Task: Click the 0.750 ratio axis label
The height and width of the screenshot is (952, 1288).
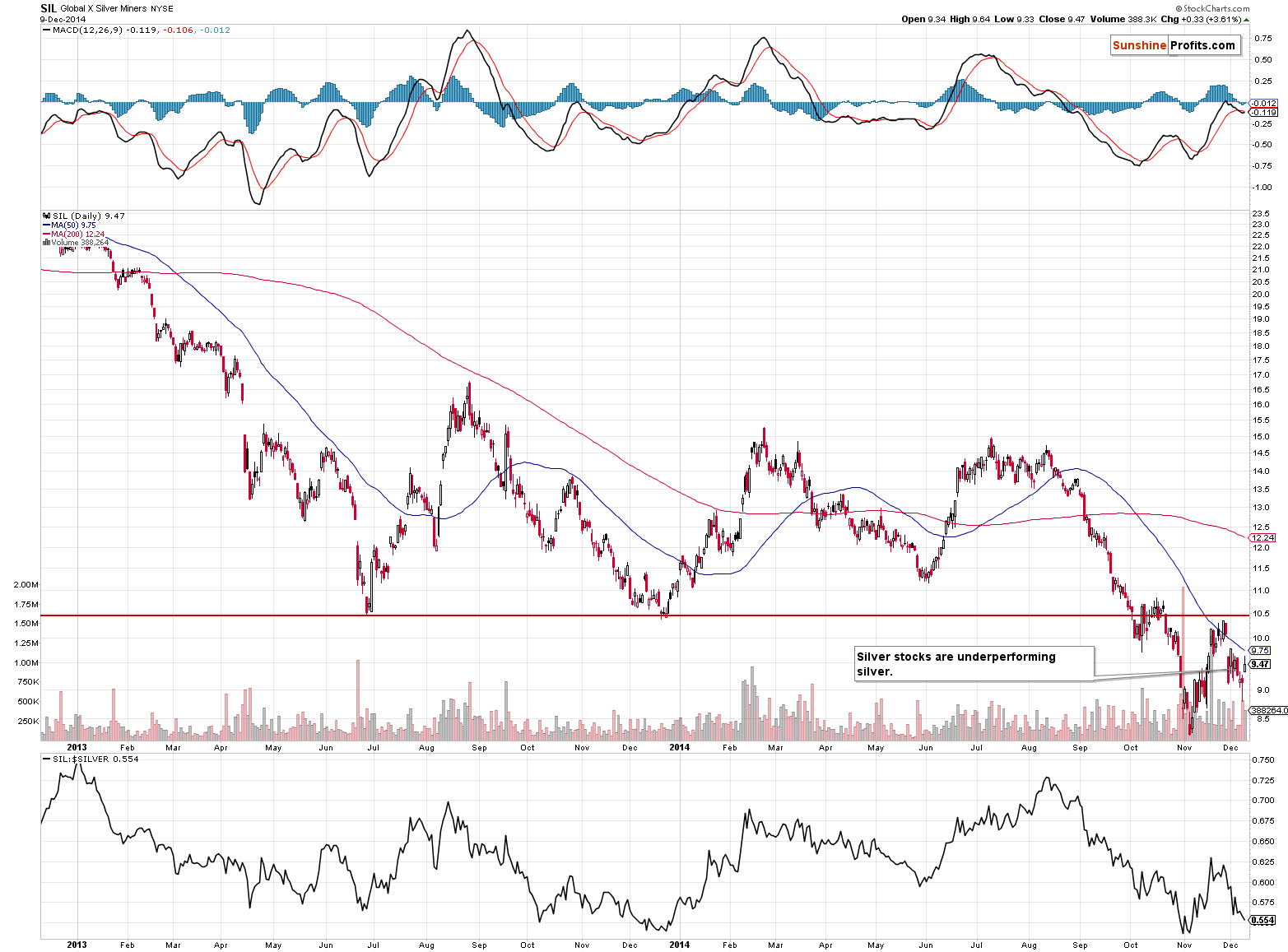Action: (x=1263, y=759)
